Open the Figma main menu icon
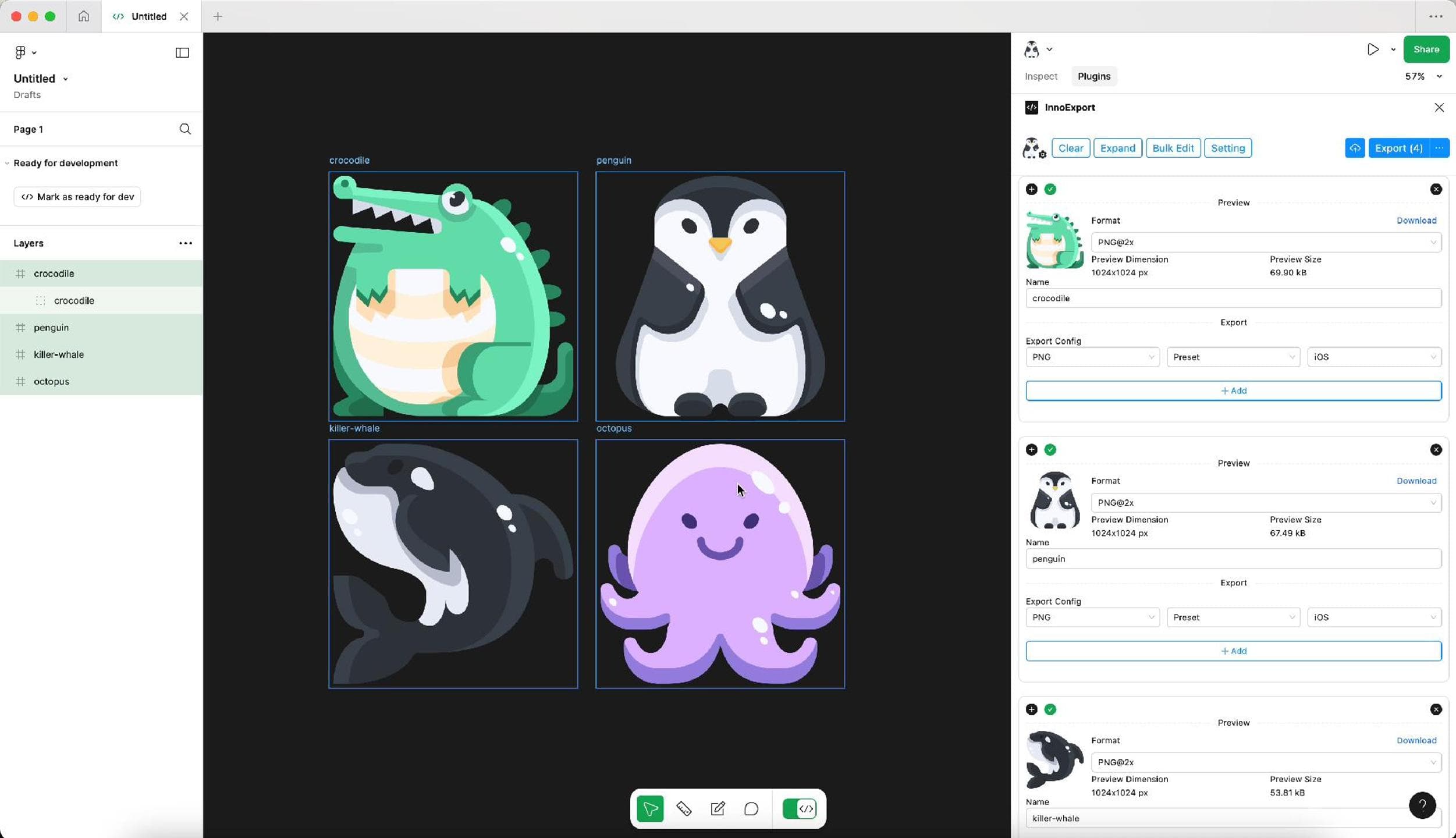 [25, 52]
